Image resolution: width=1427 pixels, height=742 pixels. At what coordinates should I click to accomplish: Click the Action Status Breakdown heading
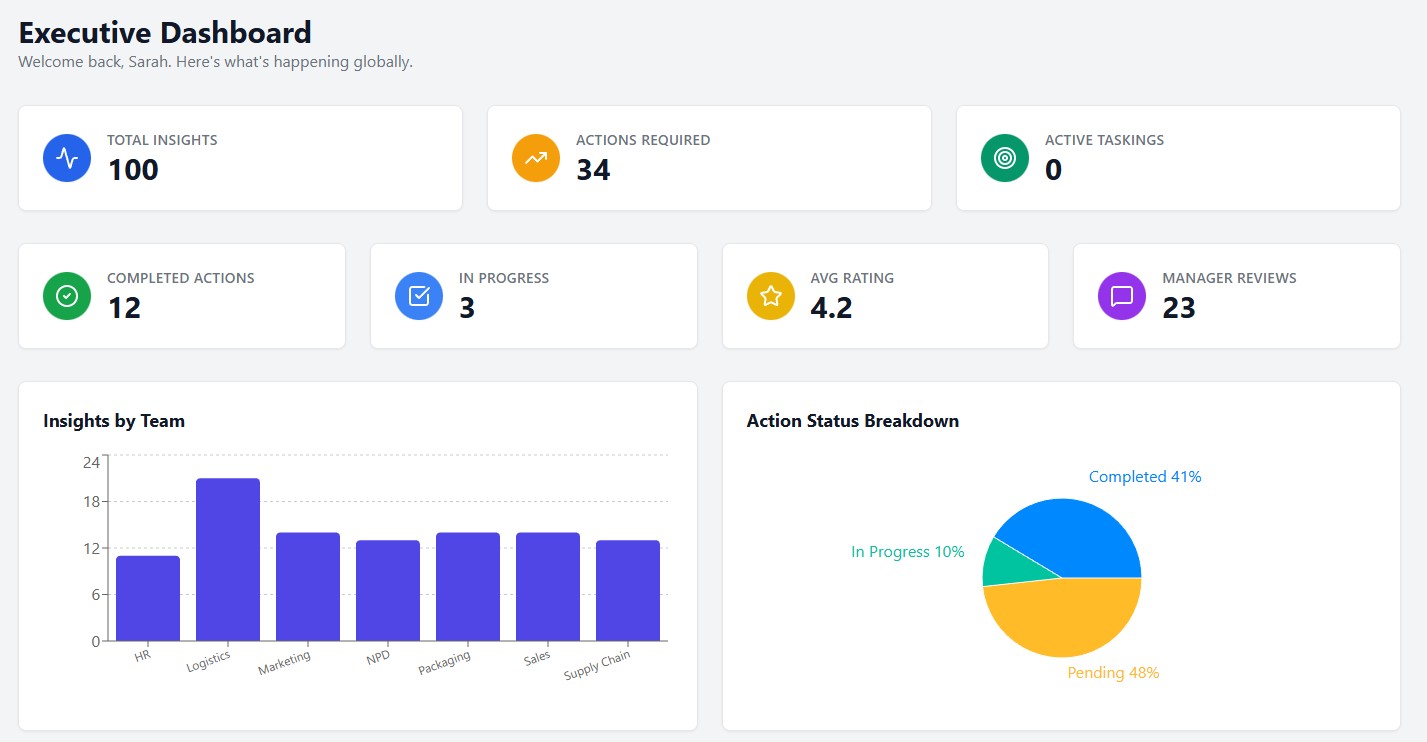click(852, 421)
